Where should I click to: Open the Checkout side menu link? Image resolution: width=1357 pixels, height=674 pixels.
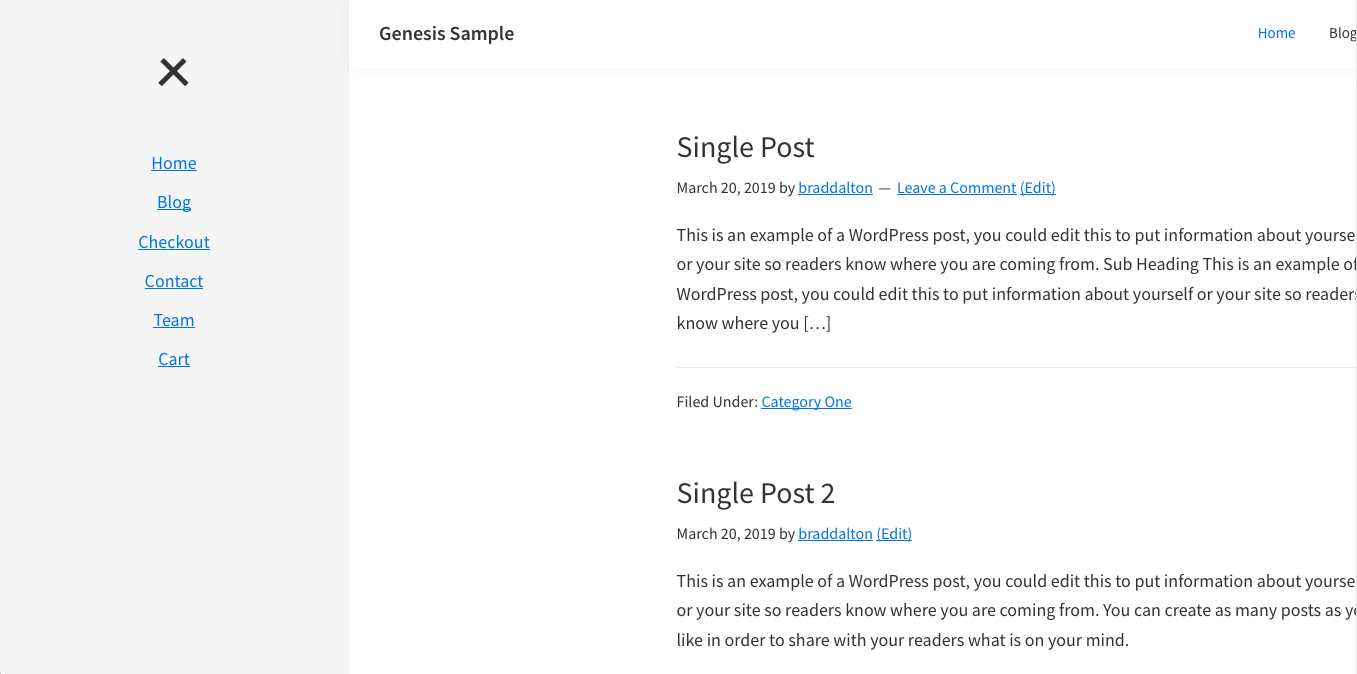point(174,242)
